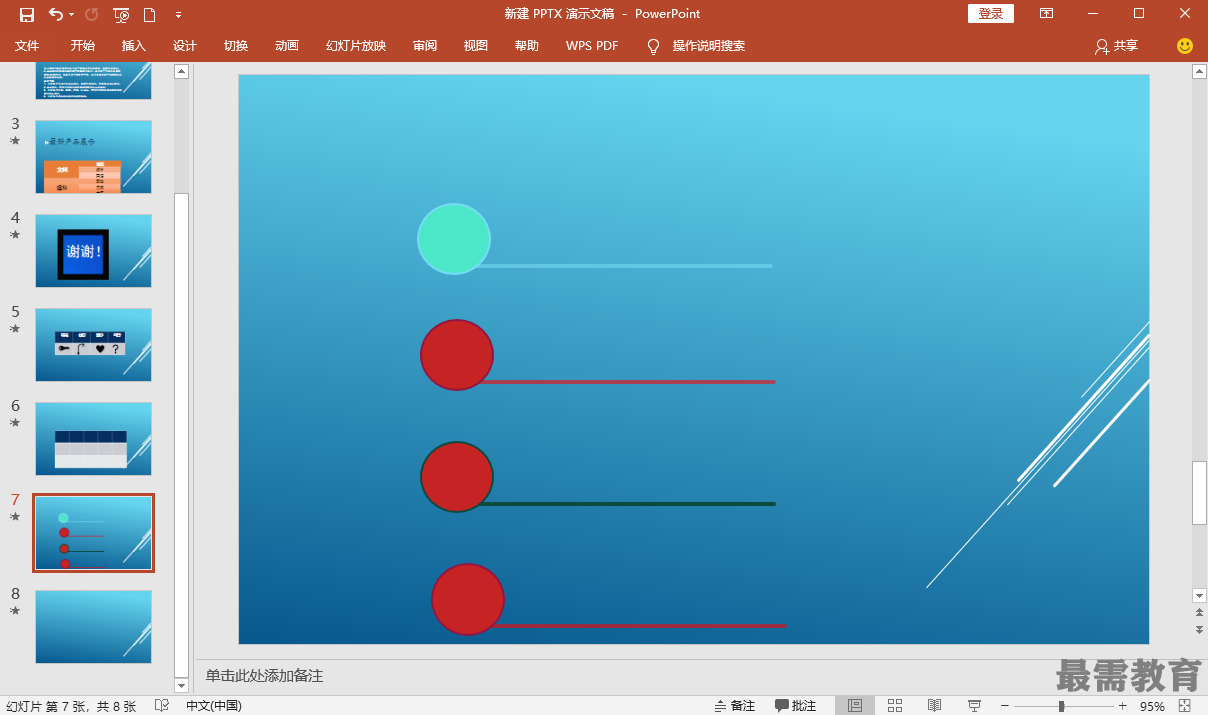The image size is (1208, 715).
Task: Click the animation star under slide 8
Action: 15,611
